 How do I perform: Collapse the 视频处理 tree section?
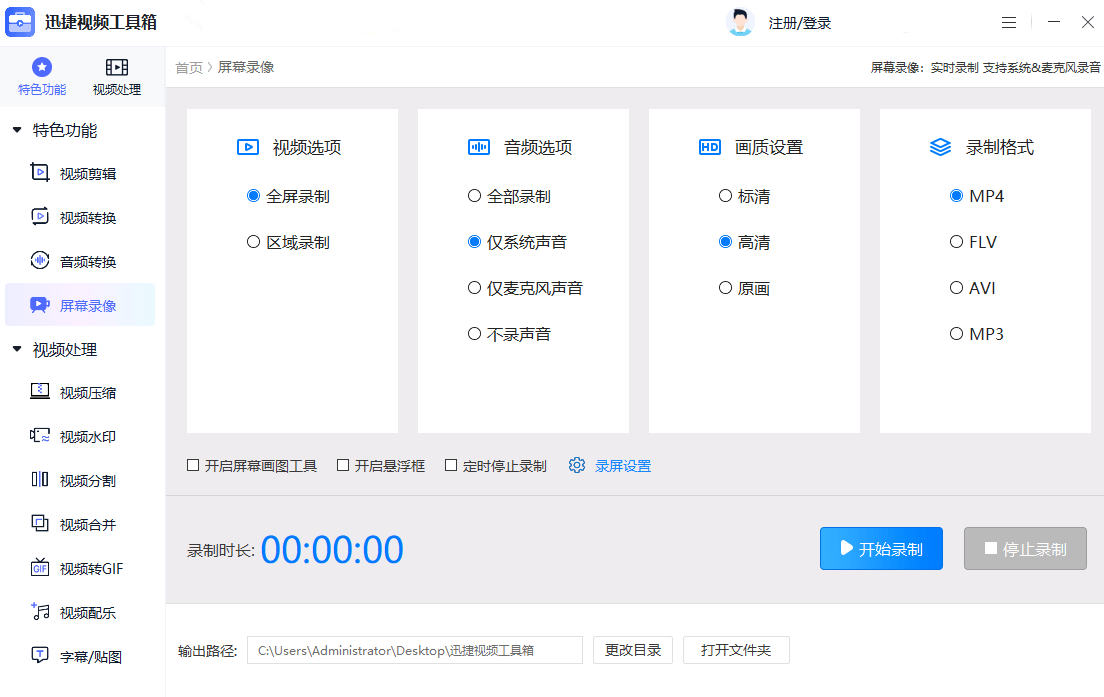point(17,349)
